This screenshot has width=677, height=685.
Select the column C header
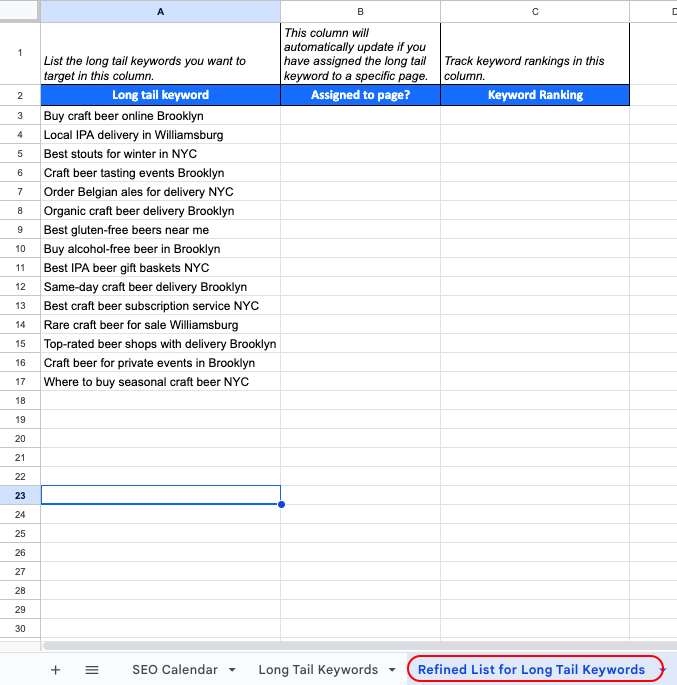coord(535,11)
